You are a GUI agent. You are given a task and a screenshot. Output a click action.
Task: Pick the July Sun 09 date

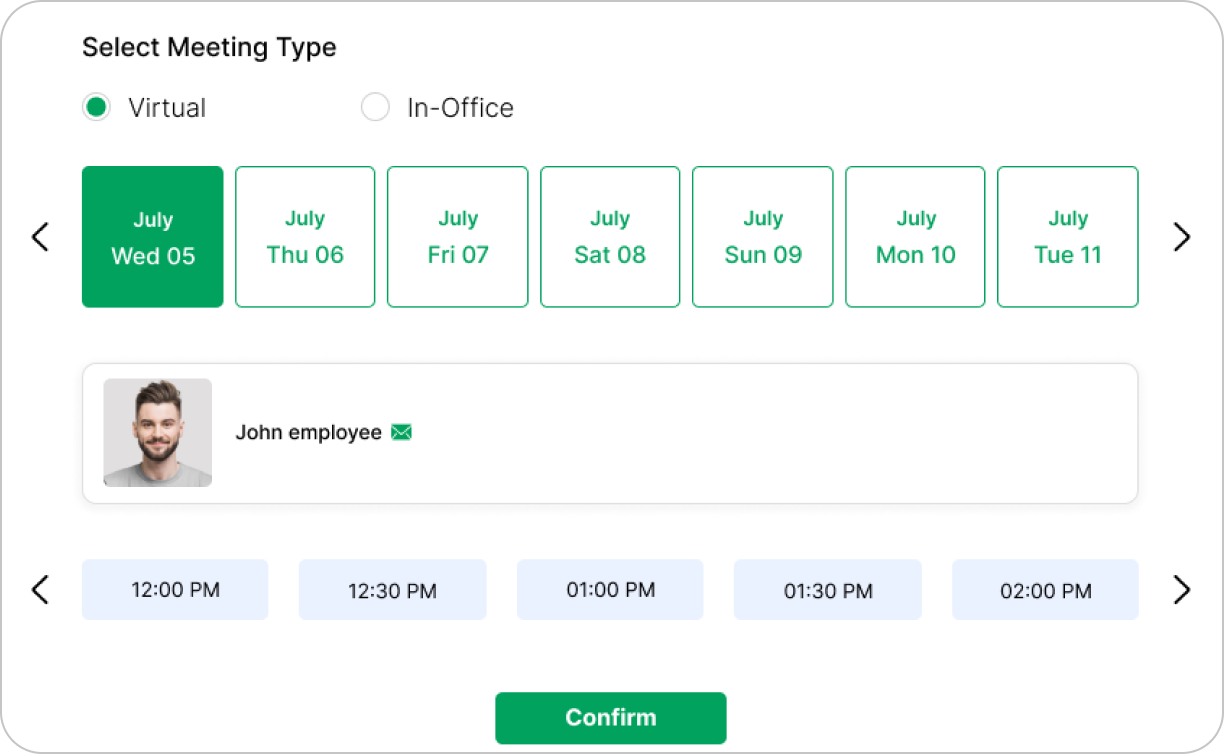coord(763,237)
